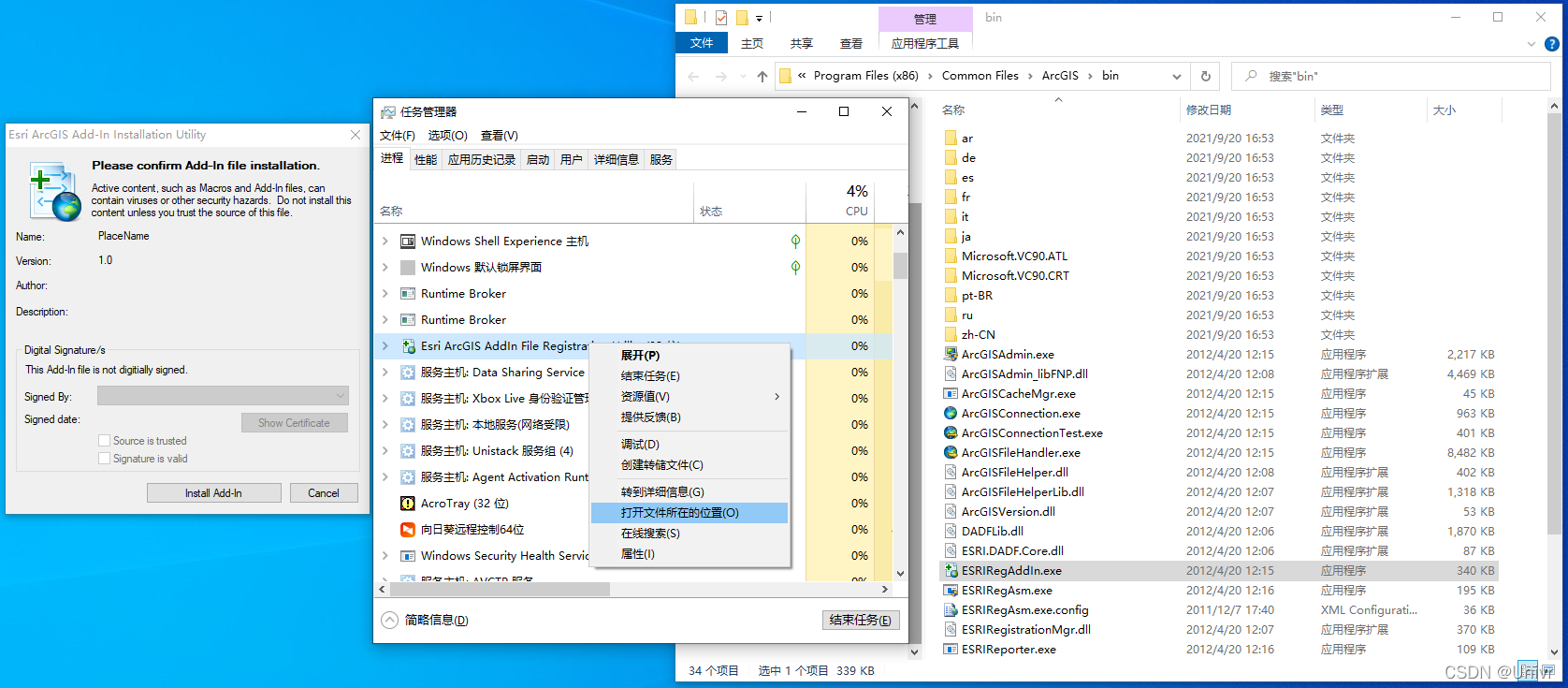1568x688 pixels.
Task: Switch to the 性能 tab
Action: [426, 159]
